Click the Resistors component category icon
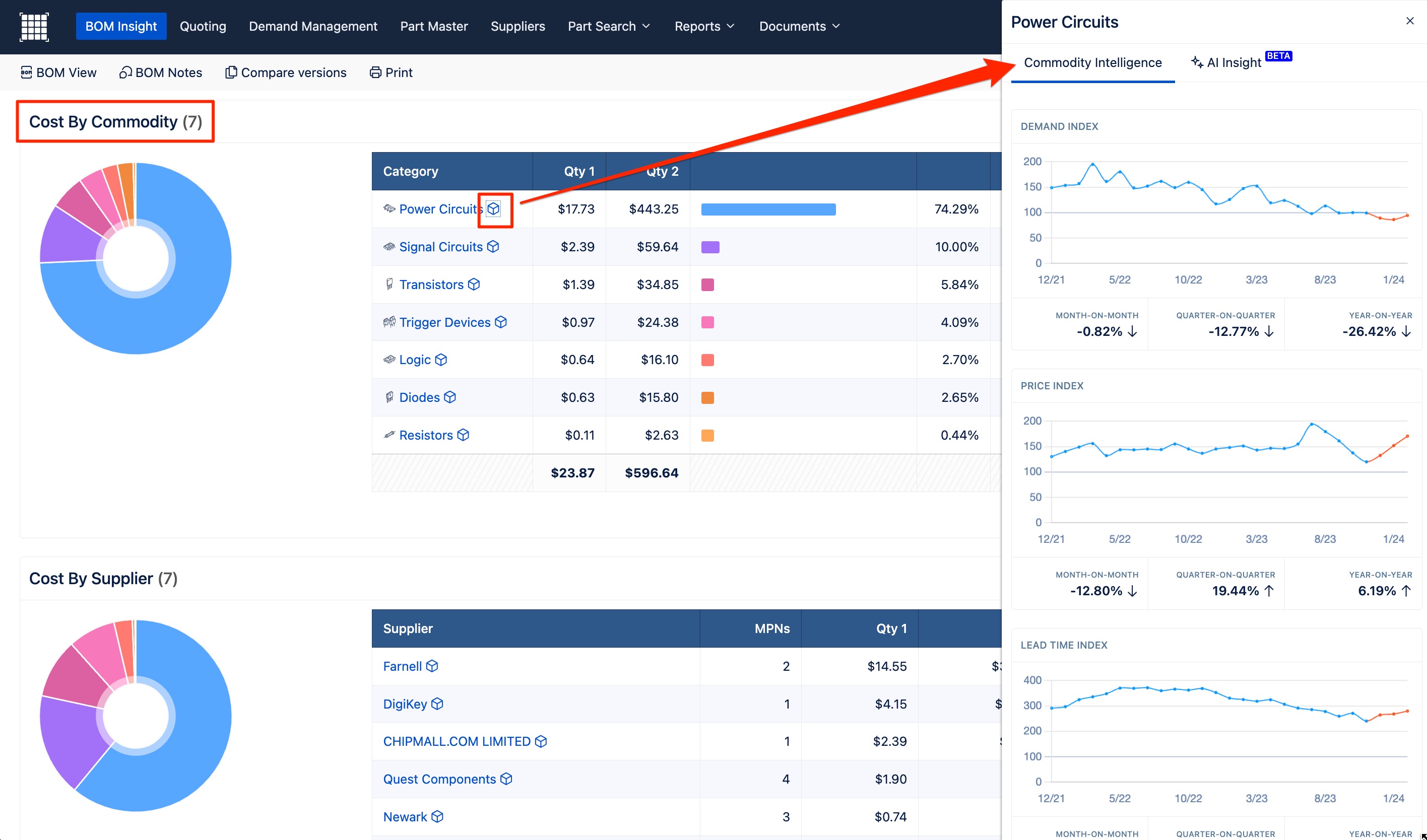The height and width of the screenshot is (840, 1427). 389,435
